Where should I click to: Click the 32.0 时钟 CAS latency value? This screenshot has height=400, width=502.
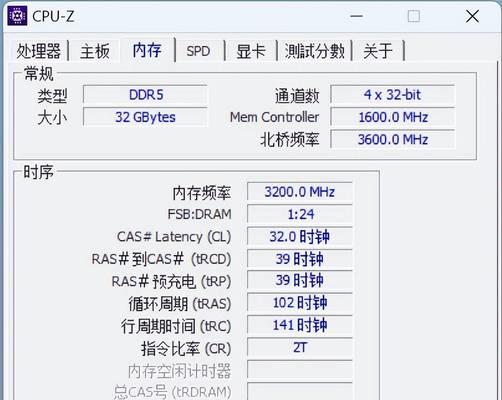[300, 236]
